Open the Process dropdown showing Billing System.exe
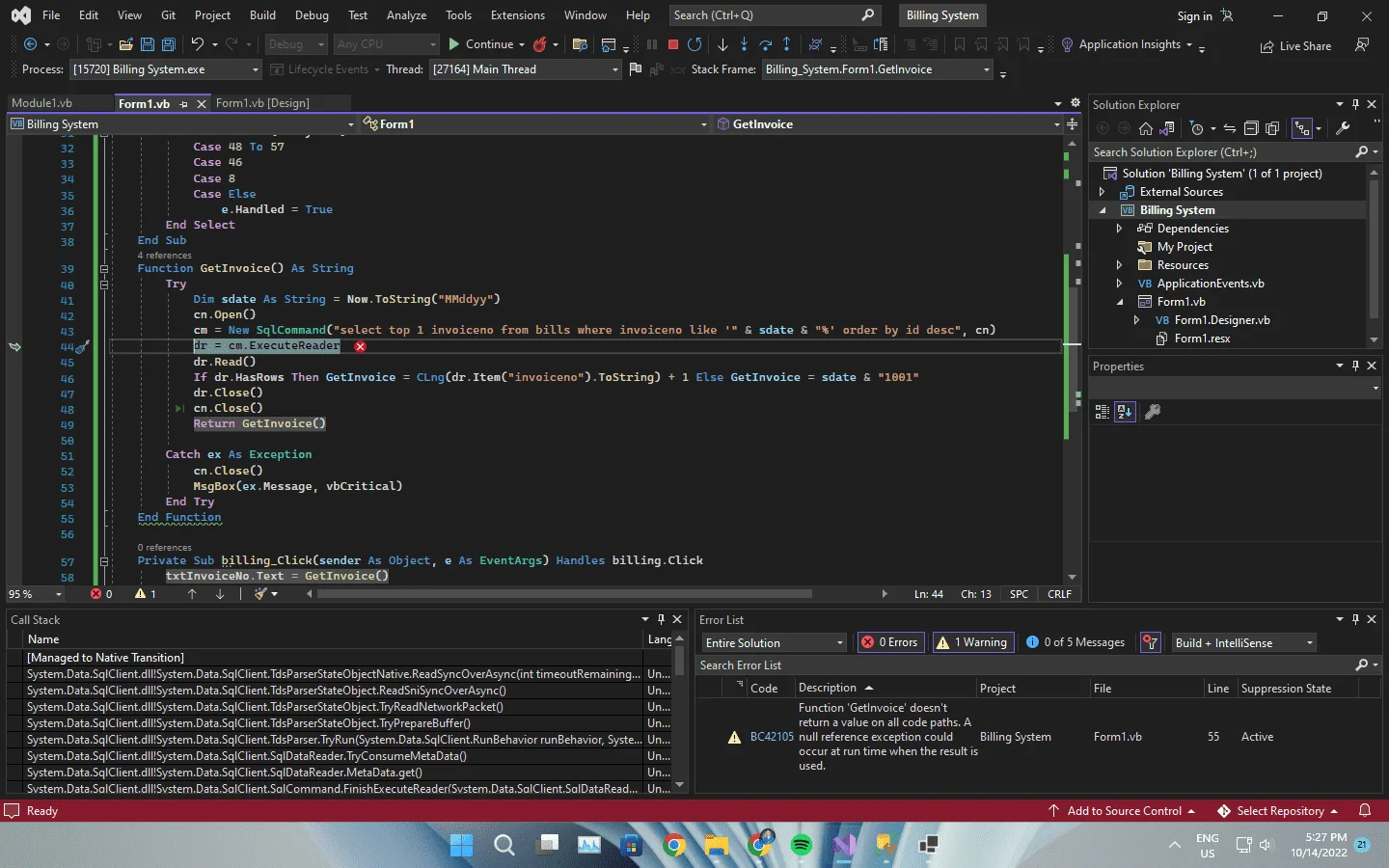 (x=165, y=69)
